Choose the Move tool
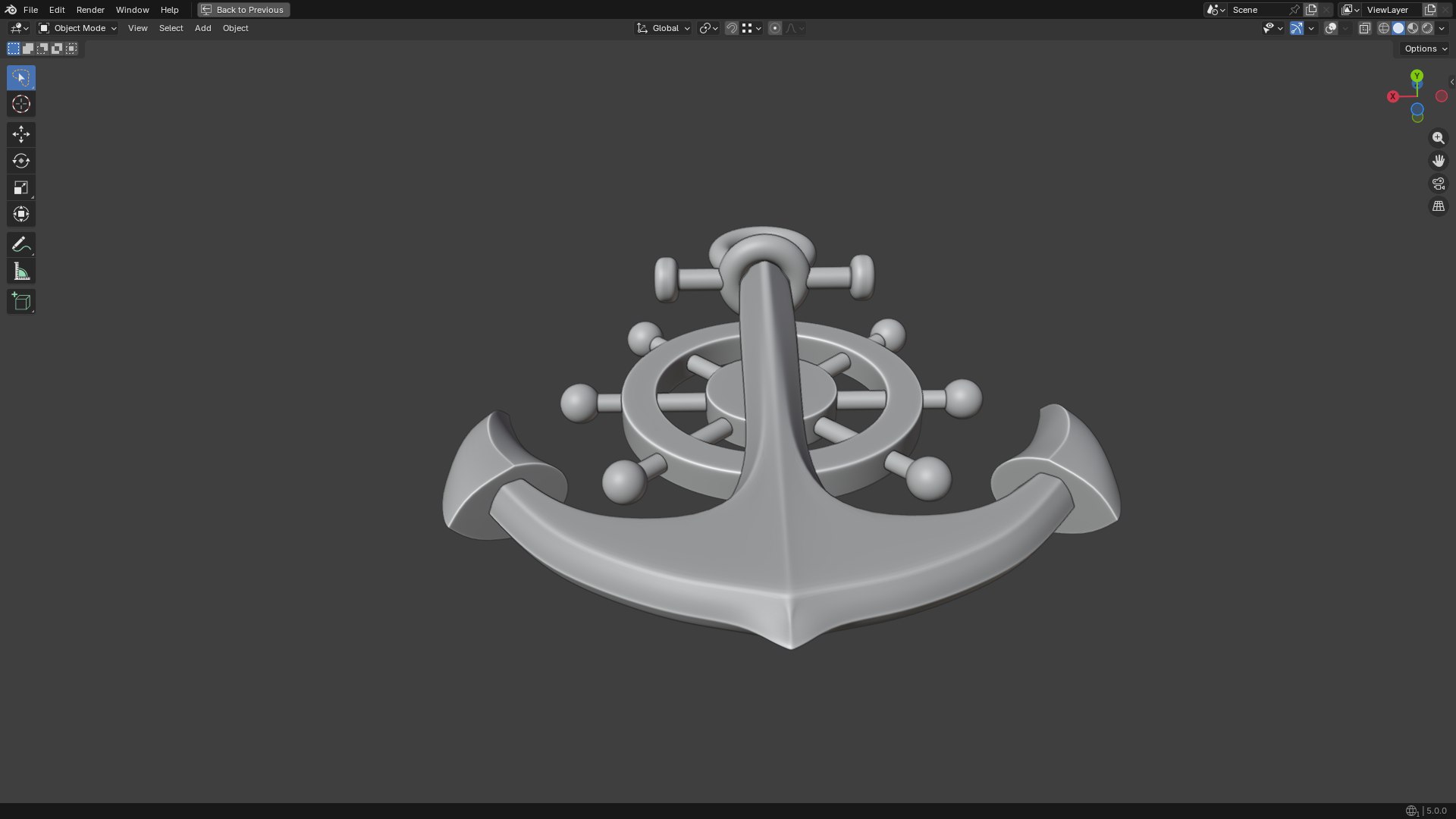The width and height of the screenshot is (1456, 819). pos(21,134)
